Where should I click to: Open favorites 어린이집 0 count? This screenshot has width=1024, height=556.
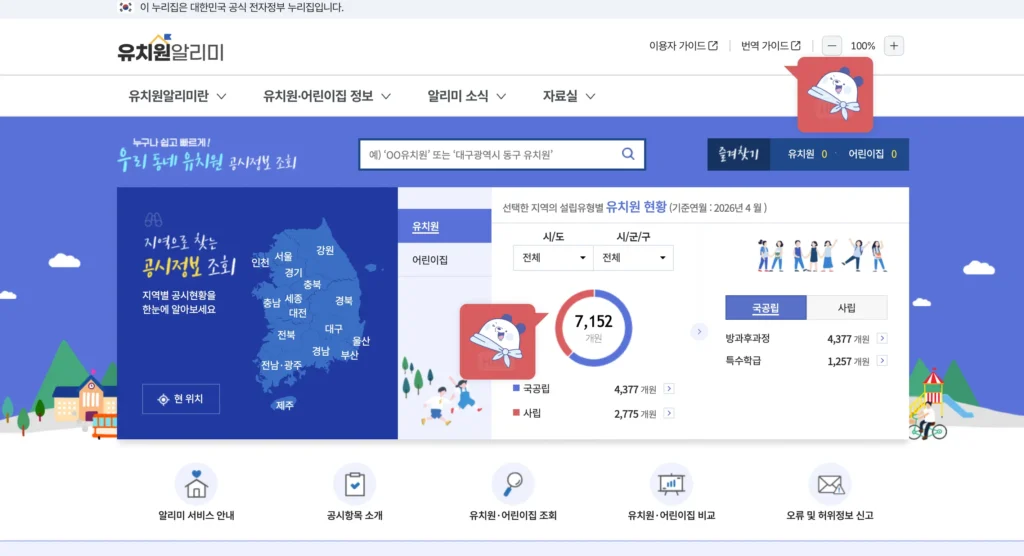click(872, 154)
